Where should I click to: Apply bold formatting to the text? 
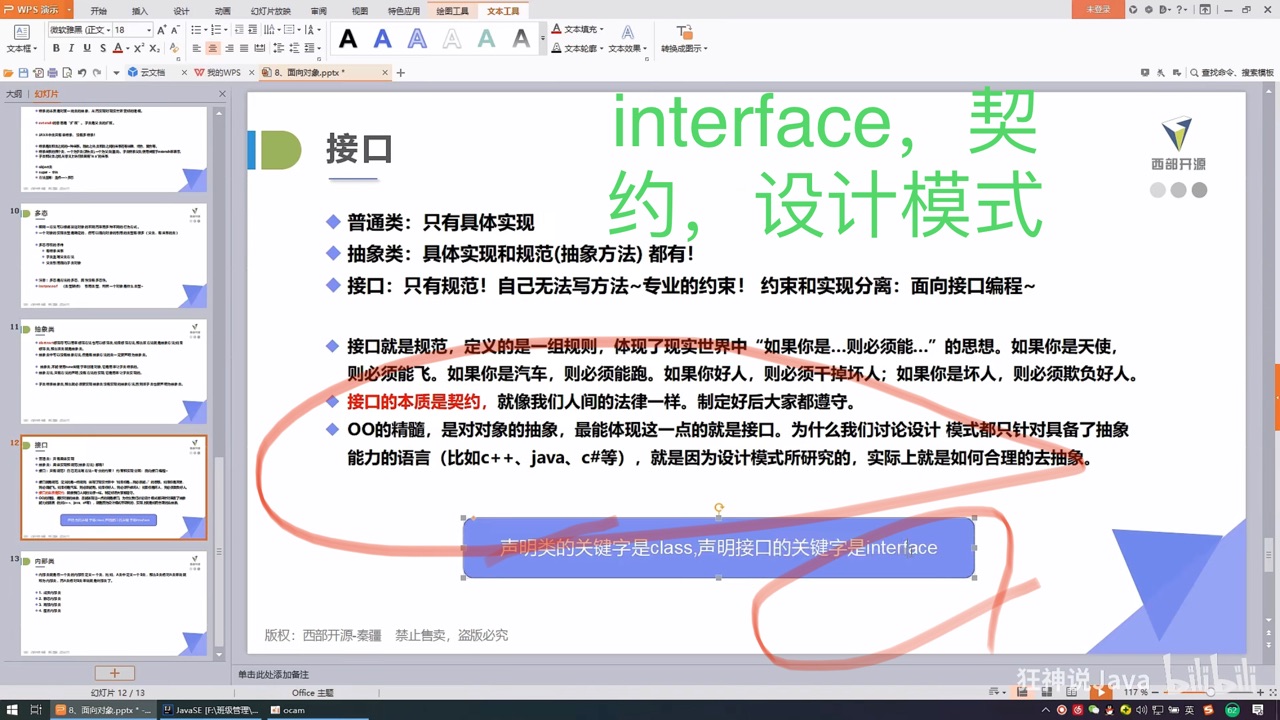[56, 47]
